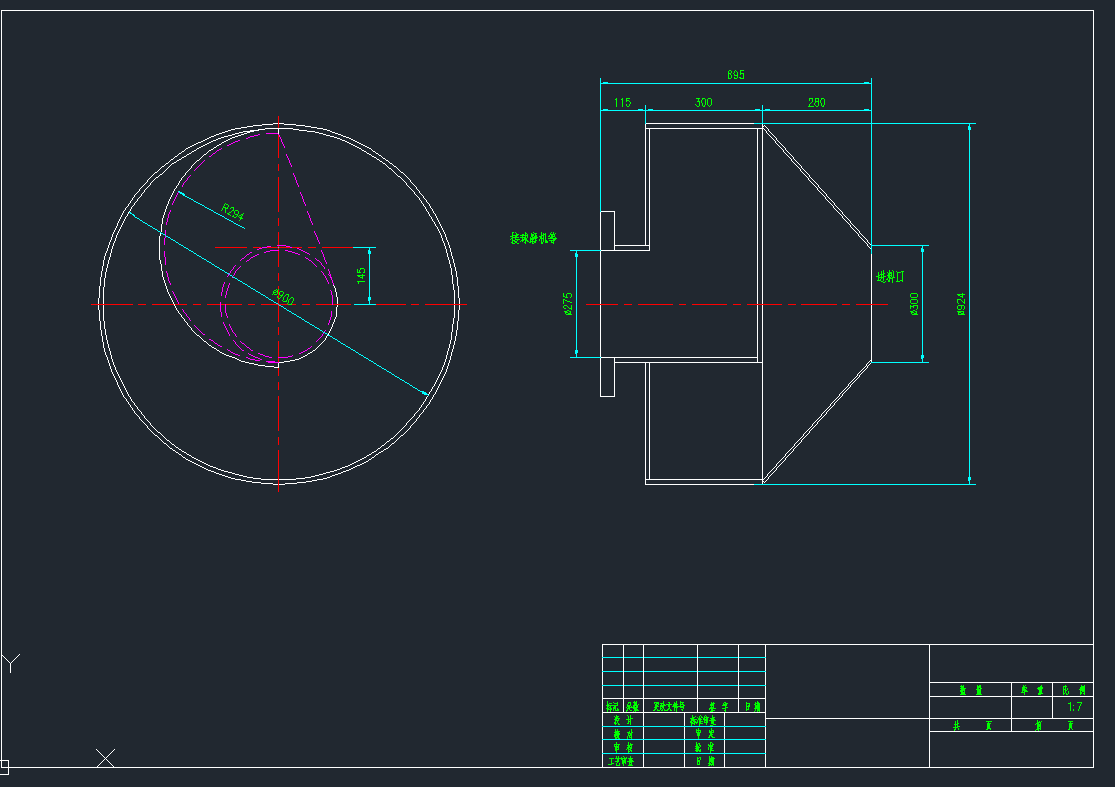Select the 695 overall length dimension
Screen dimensions: 1115x787
pyautogui.click(x=736, y=76)
